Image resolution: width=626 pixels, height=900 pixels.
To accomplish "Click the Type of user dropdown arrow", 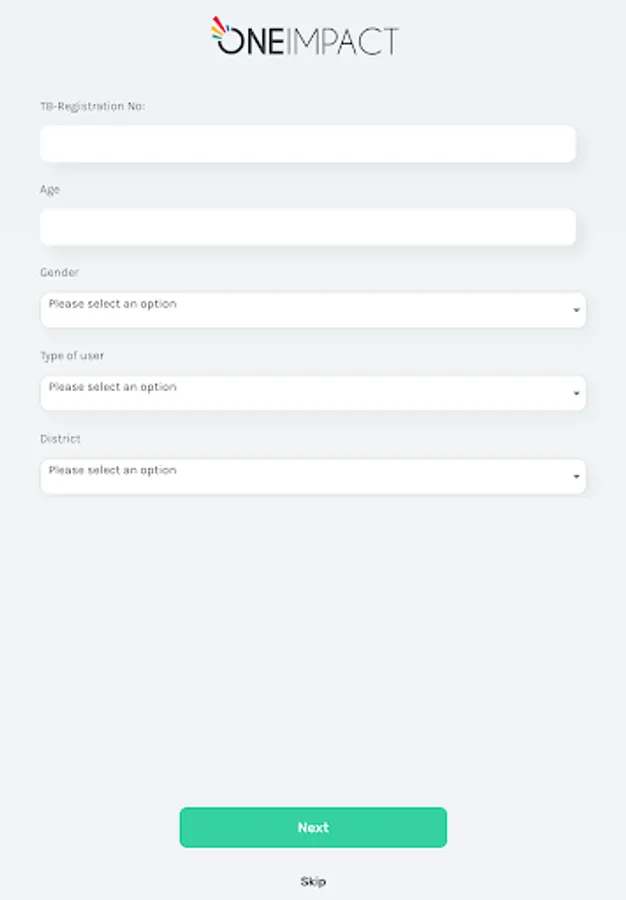I will (x=576, y=394).
